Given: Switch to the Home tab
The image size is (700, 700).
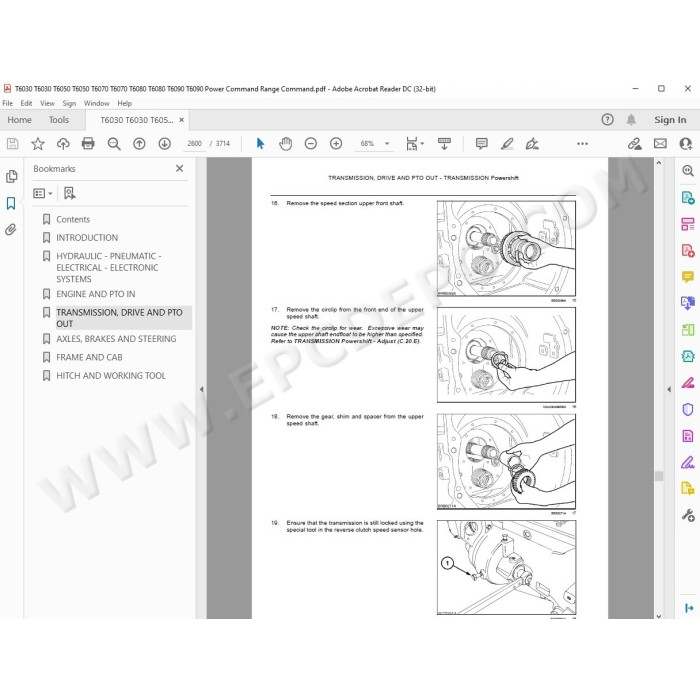Looking at the screenshot, I should coord(19,120).
